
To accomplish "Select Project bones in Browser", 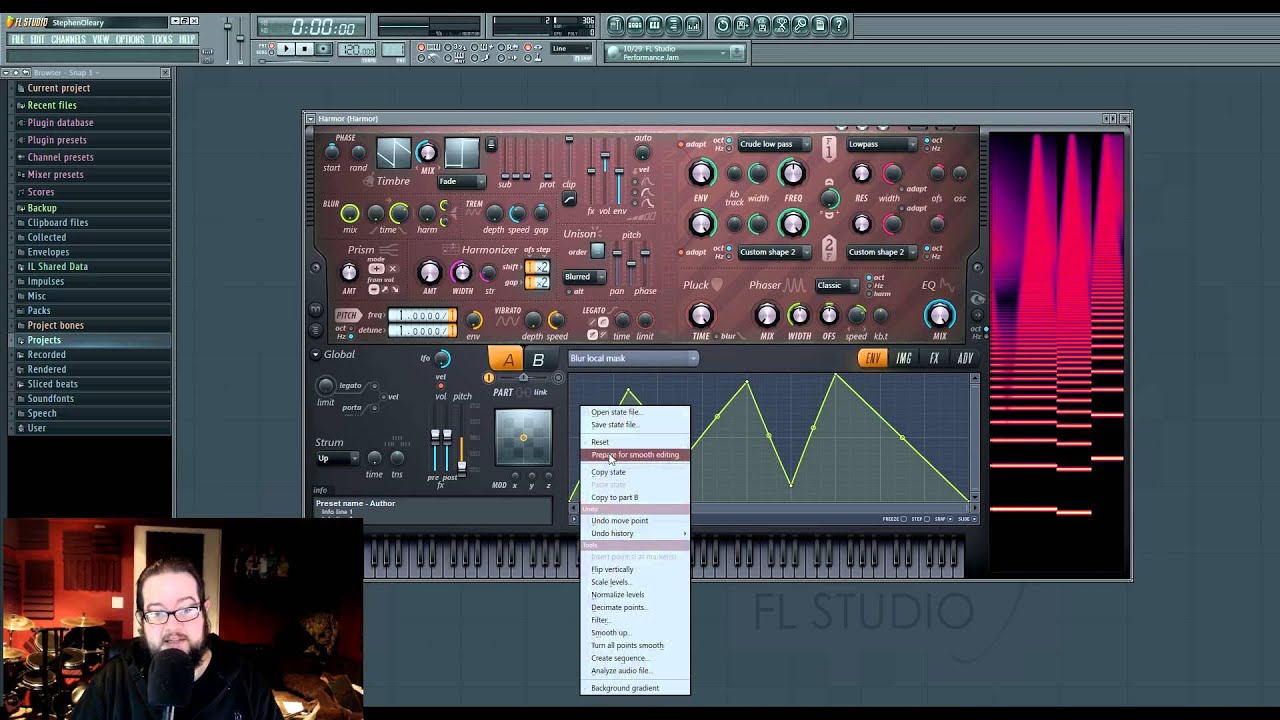I will tap(56, 325).
